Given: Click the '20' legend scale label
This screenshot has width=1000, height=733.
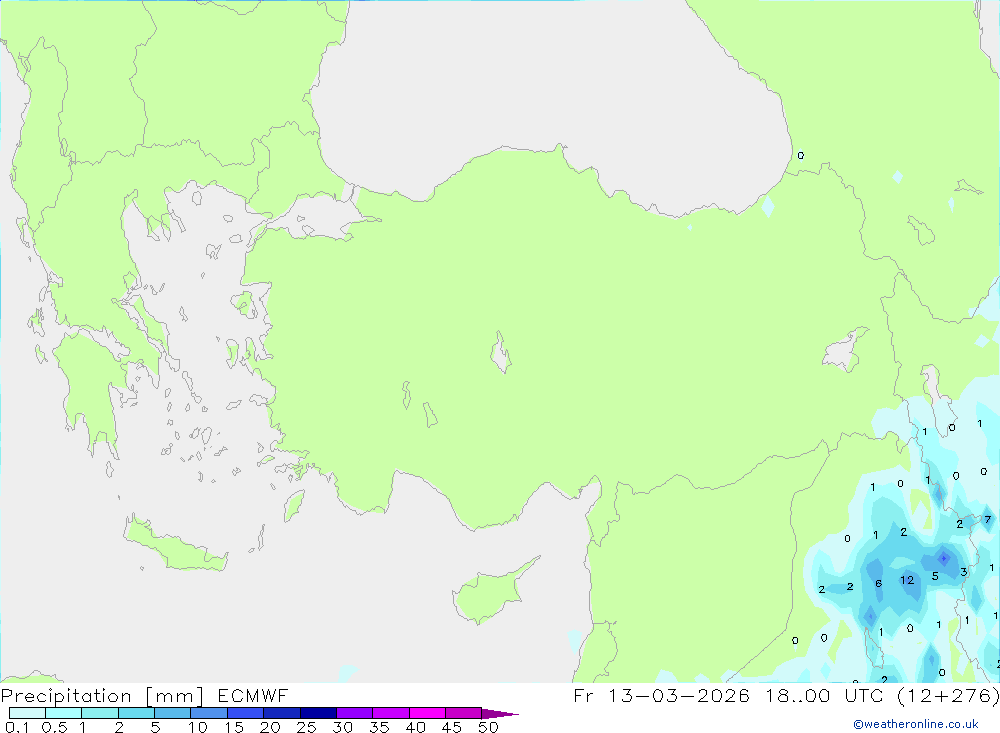Looking at the screenshot, I should 270,727.
